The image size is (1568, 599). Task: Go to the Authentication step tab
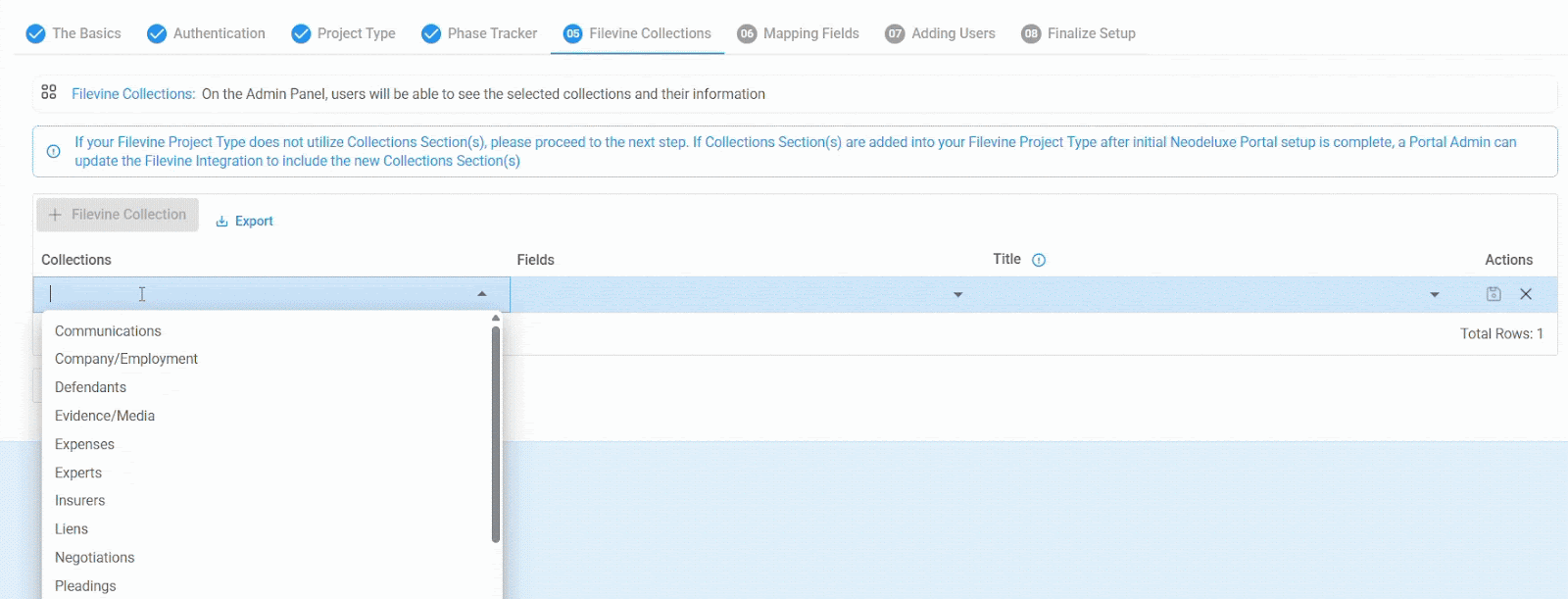[206, 34]
